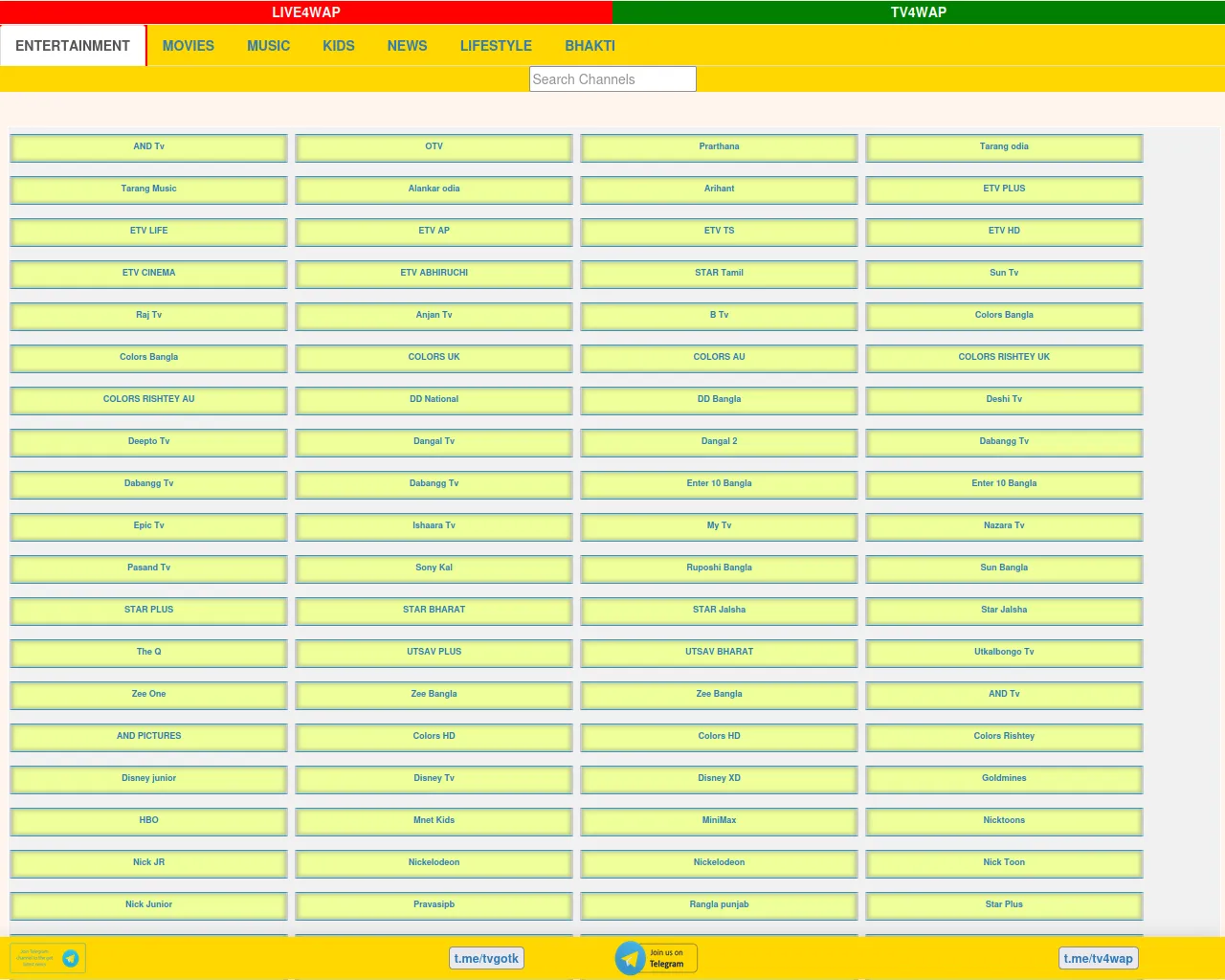1225x980 pixels.
Task: Select the Disney XD channel
Action: (x=720, y=779)
